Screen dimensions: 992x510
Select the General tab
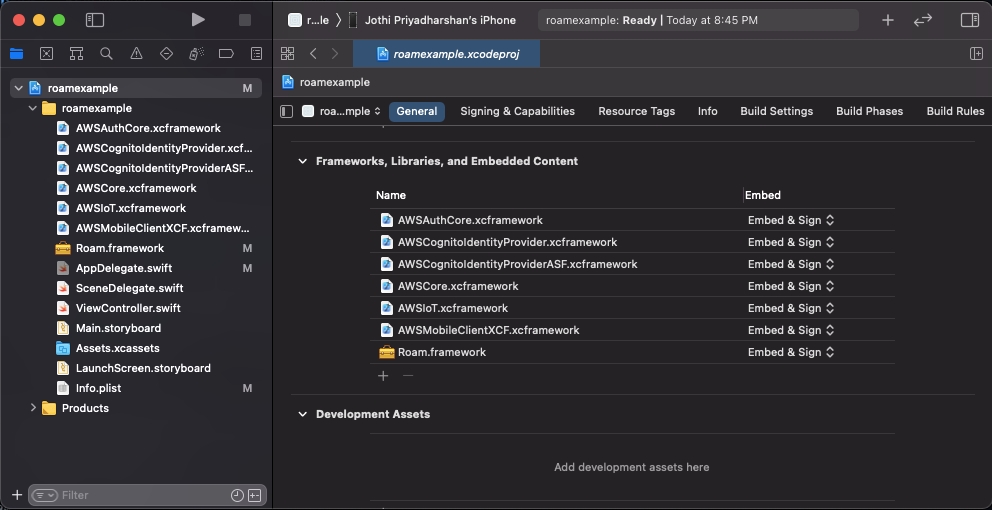coord(416,111)
